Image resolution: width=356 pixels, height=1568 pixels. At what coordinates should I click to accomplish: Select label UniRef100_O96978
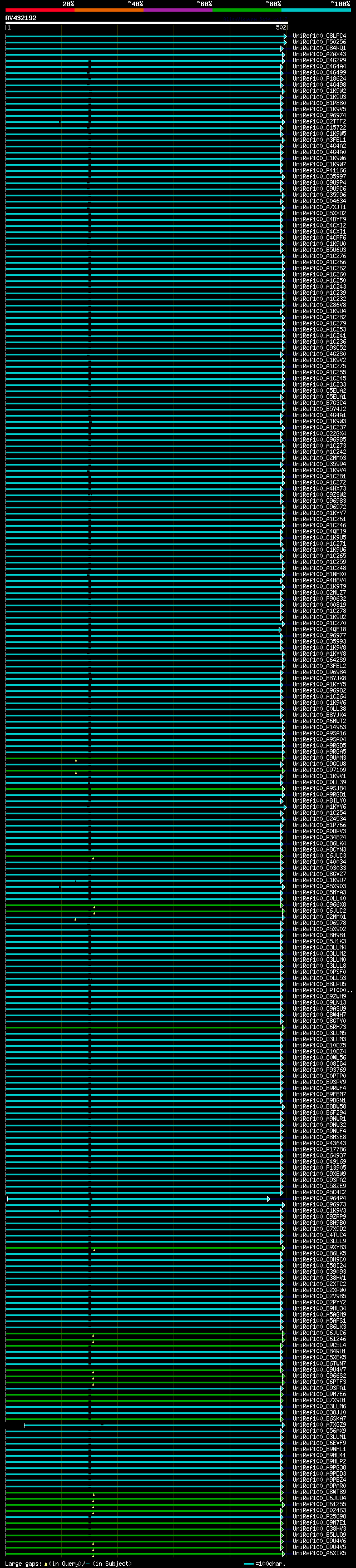(319, 923)
